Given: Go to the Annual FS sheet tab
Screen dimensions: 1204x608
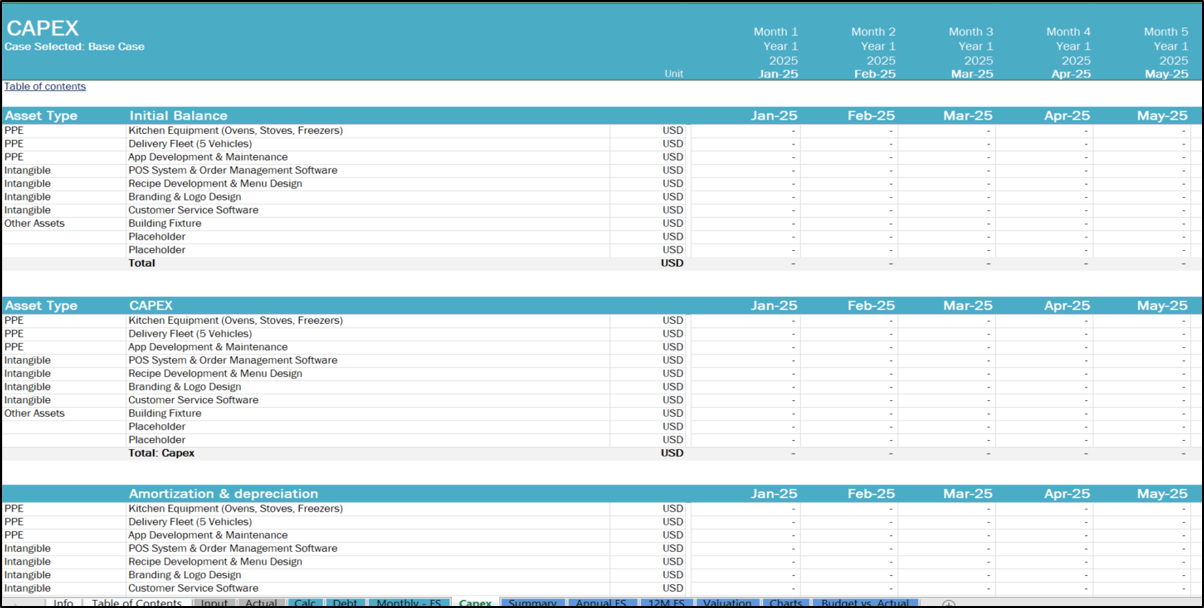Looking at the screenshot, I should (x=601, y=603).
